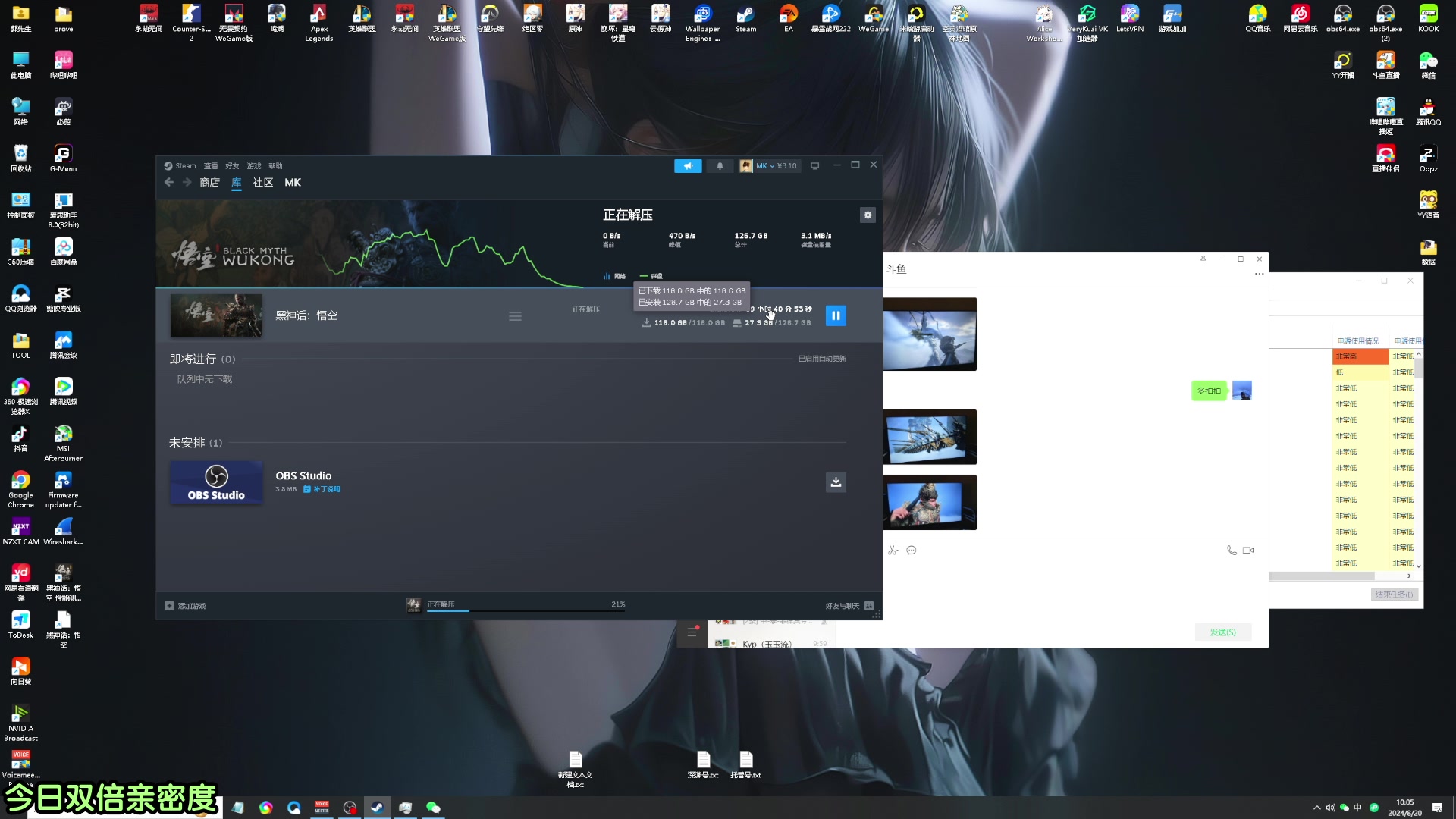The height and width of the screenshot is (819, 1456).
Task: Click the 已启用自动更新 label
Action: coord(822,359)
